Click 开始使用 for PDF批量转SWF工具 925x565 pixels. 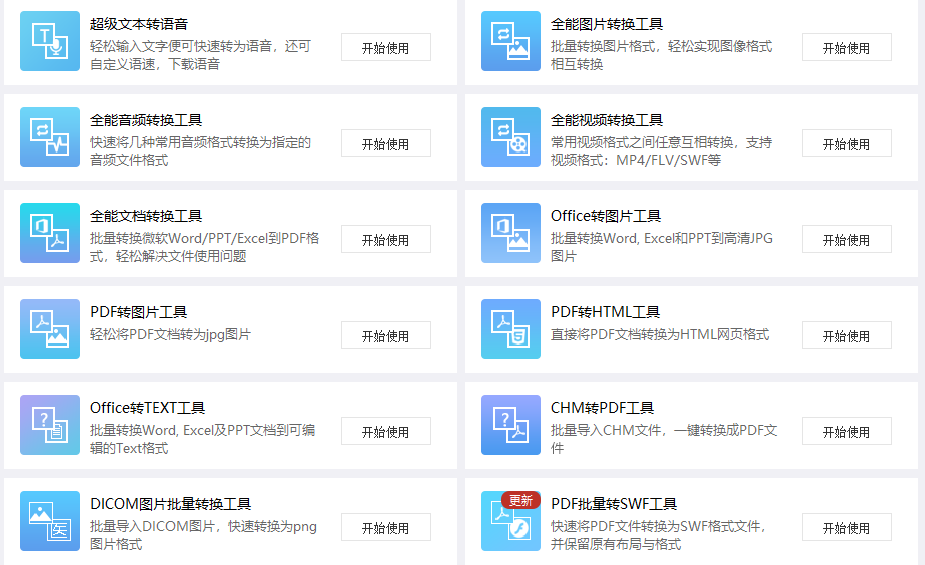pyautogui.click(x=847, y=528)
